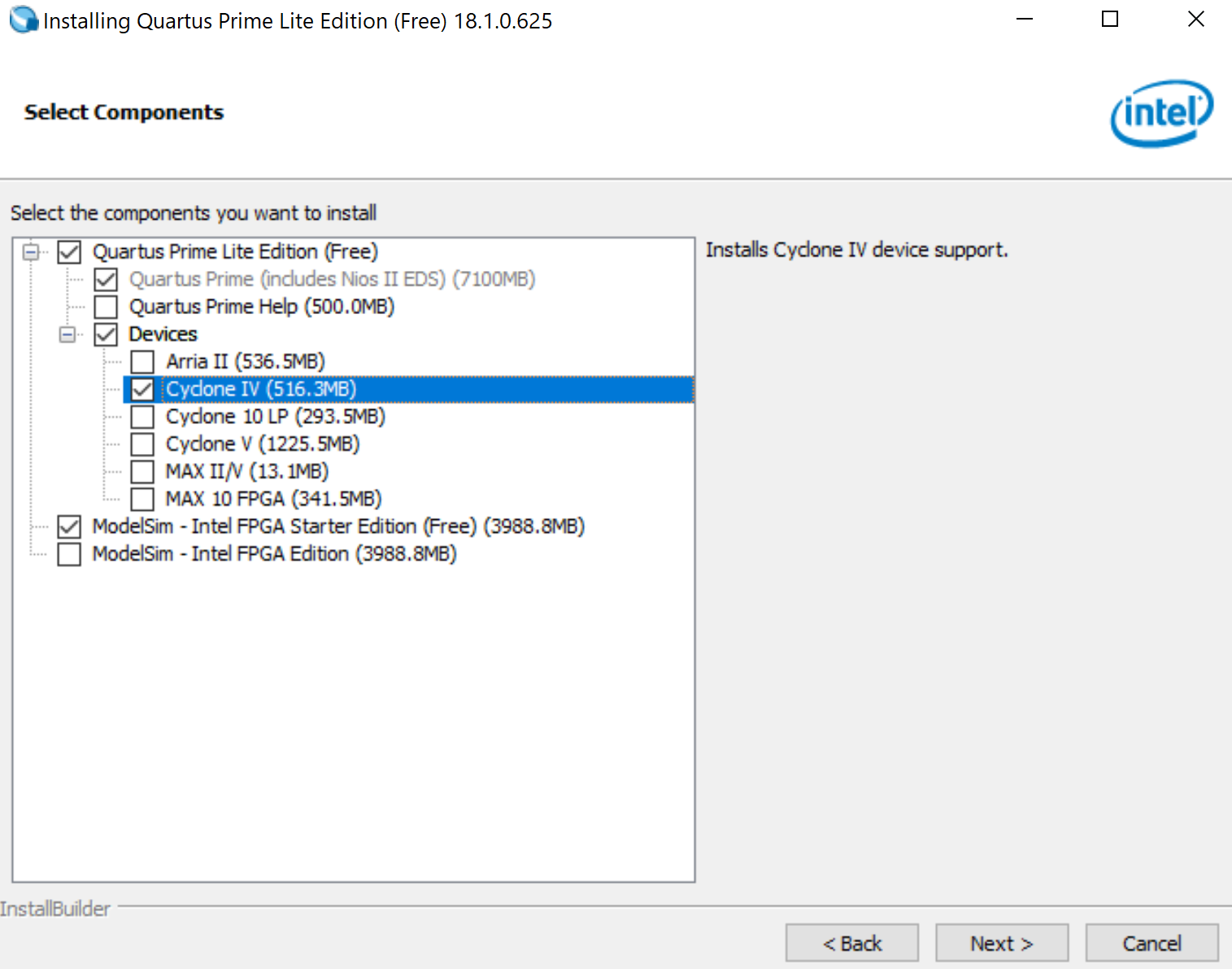Cancel the installation
The image size is (1232, 969).
1151,943
